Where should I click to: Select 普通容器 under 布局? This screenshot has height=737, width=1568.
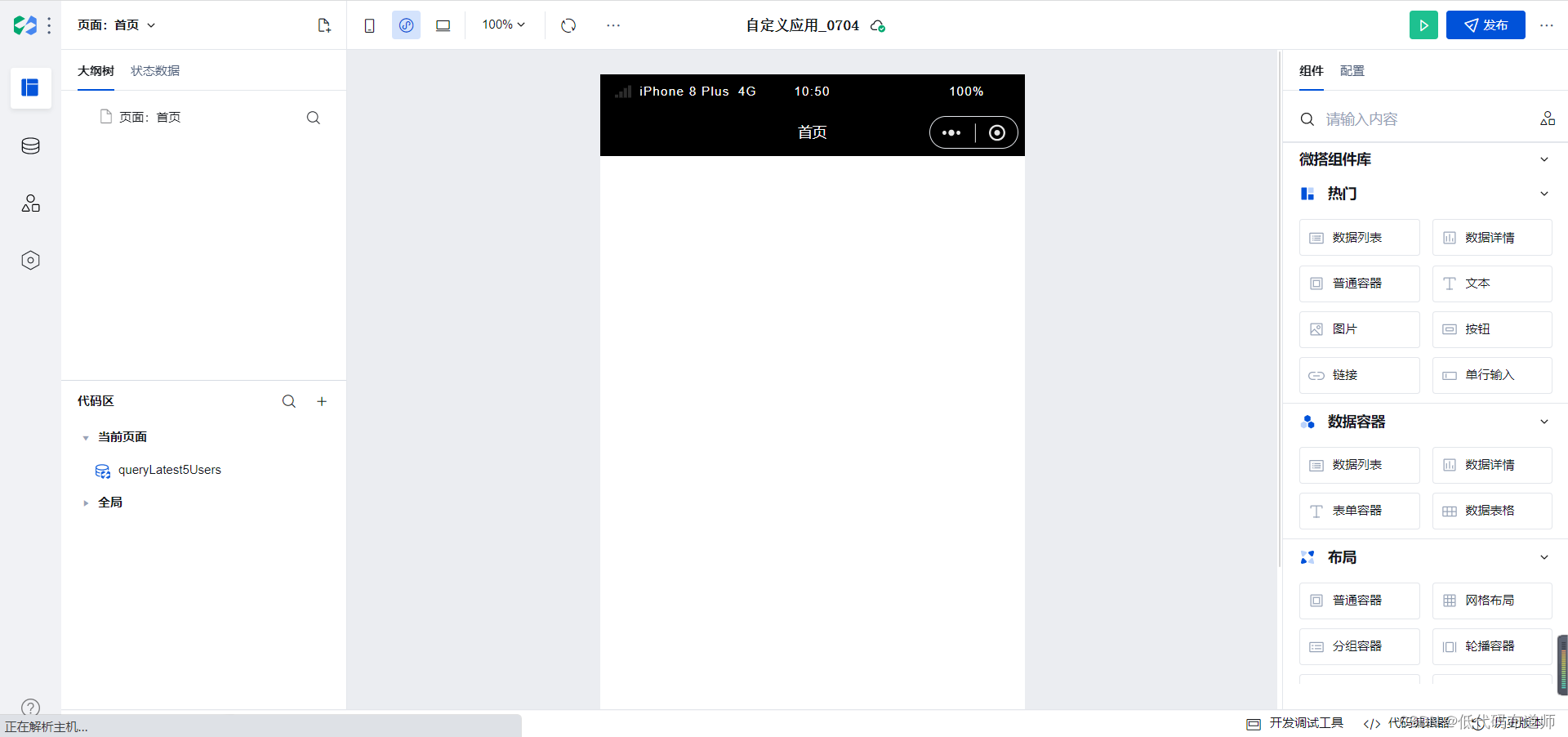pos(1360,601)
